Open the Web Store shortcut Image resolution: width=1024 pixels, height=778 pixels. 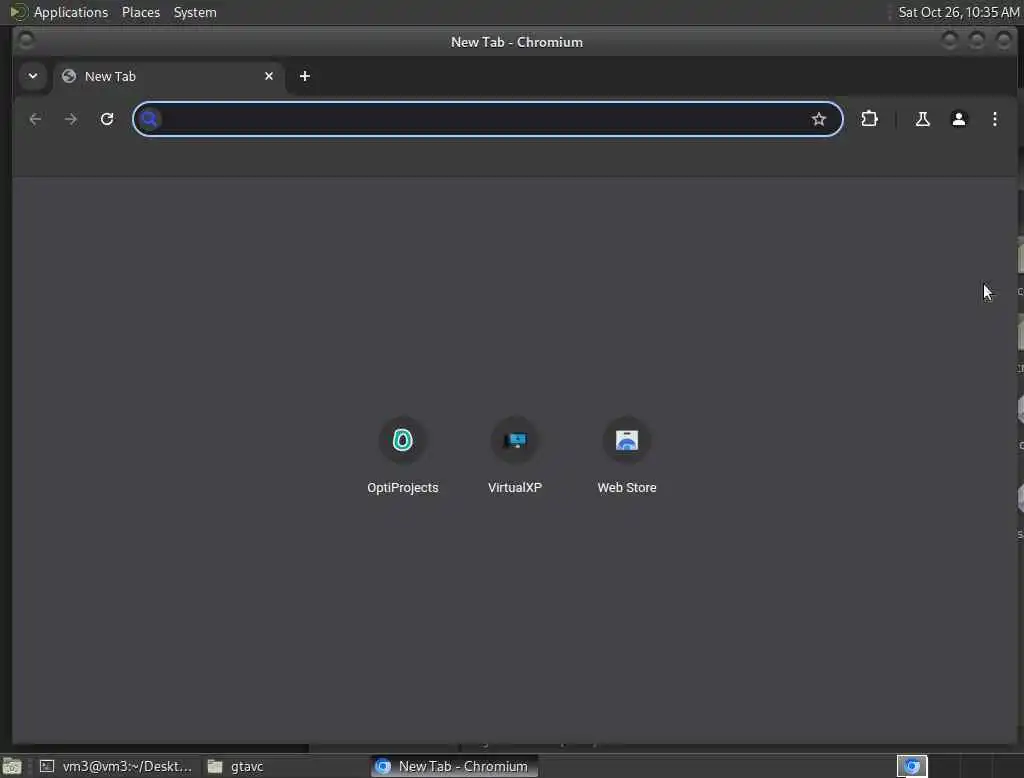(x=626, y=456)
